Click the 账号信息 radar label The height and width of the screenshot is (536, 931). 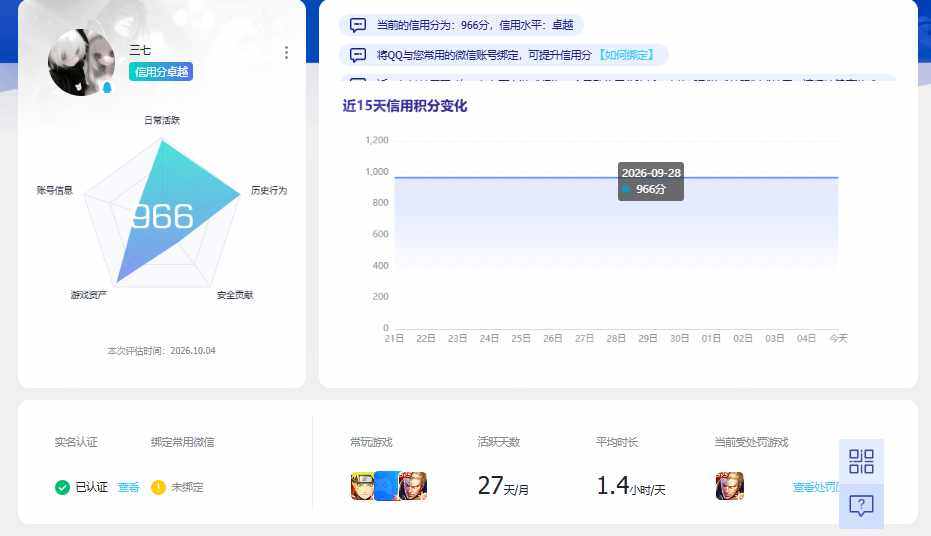[x=55, y=190]
